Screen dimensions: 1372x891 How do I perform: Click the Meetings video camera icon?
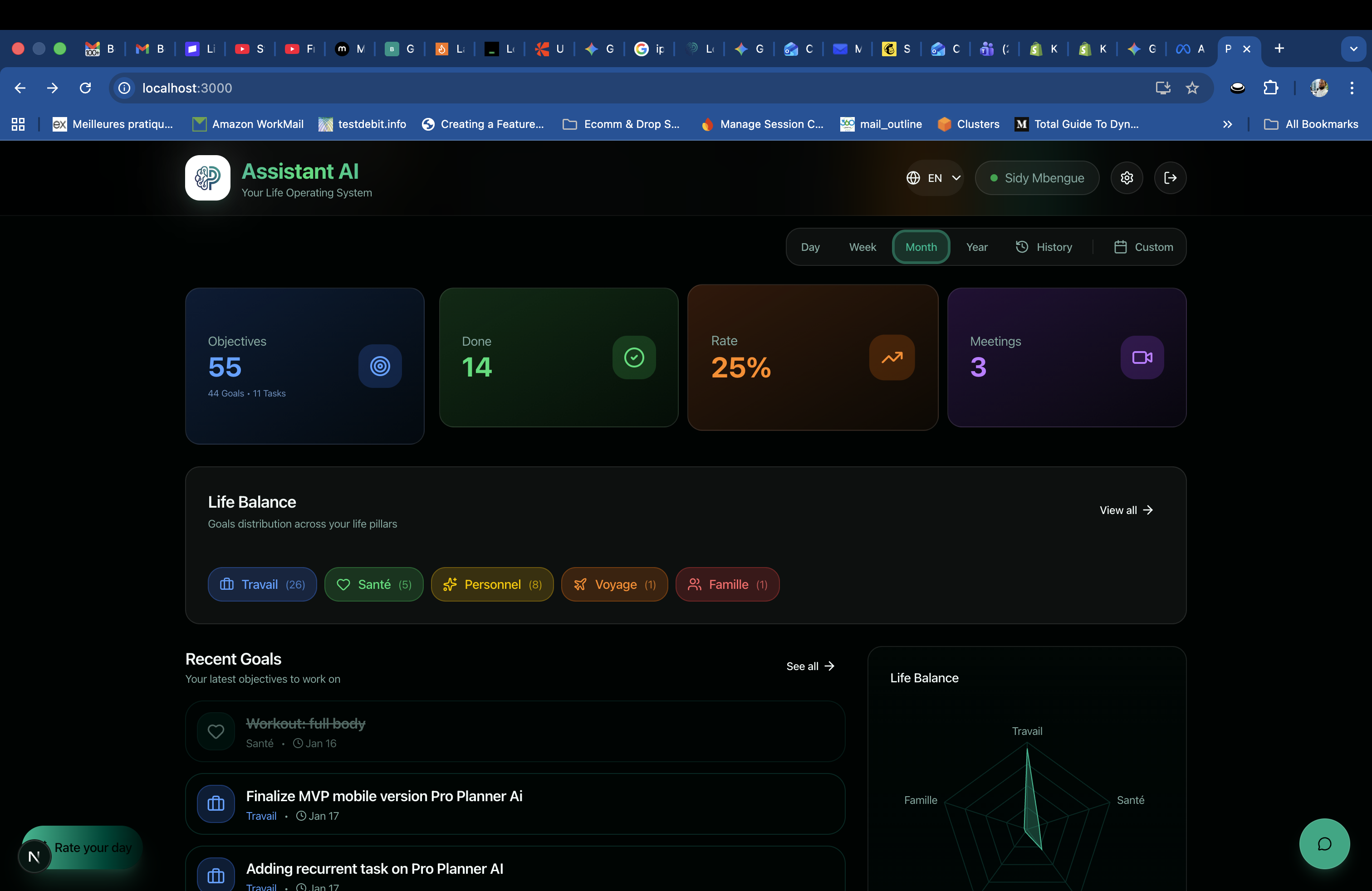[x=1142, y=357]
